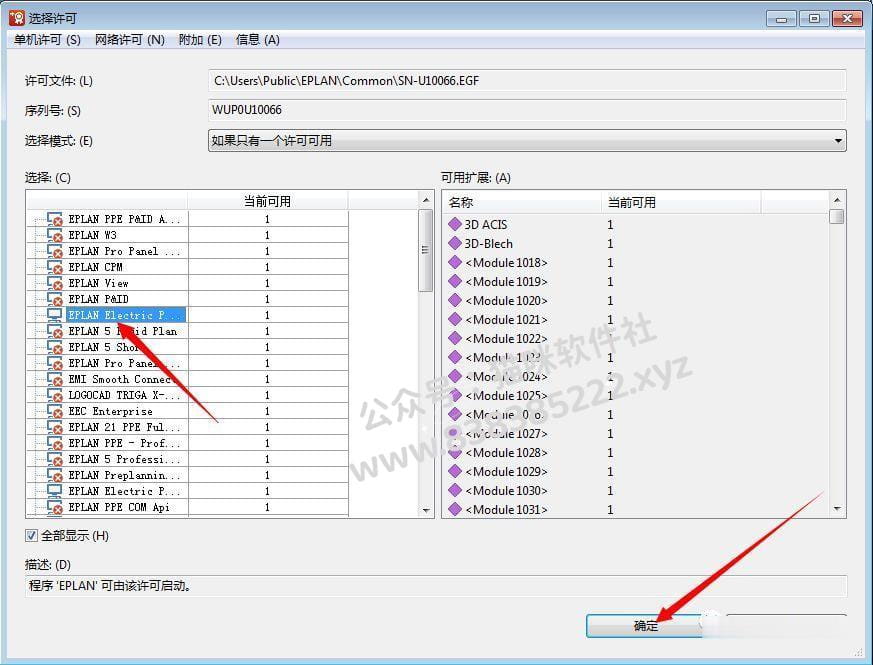Click the EPLAN CPM license icon
The height and width of the screenshot is (665, 873).
click(55, 267)
